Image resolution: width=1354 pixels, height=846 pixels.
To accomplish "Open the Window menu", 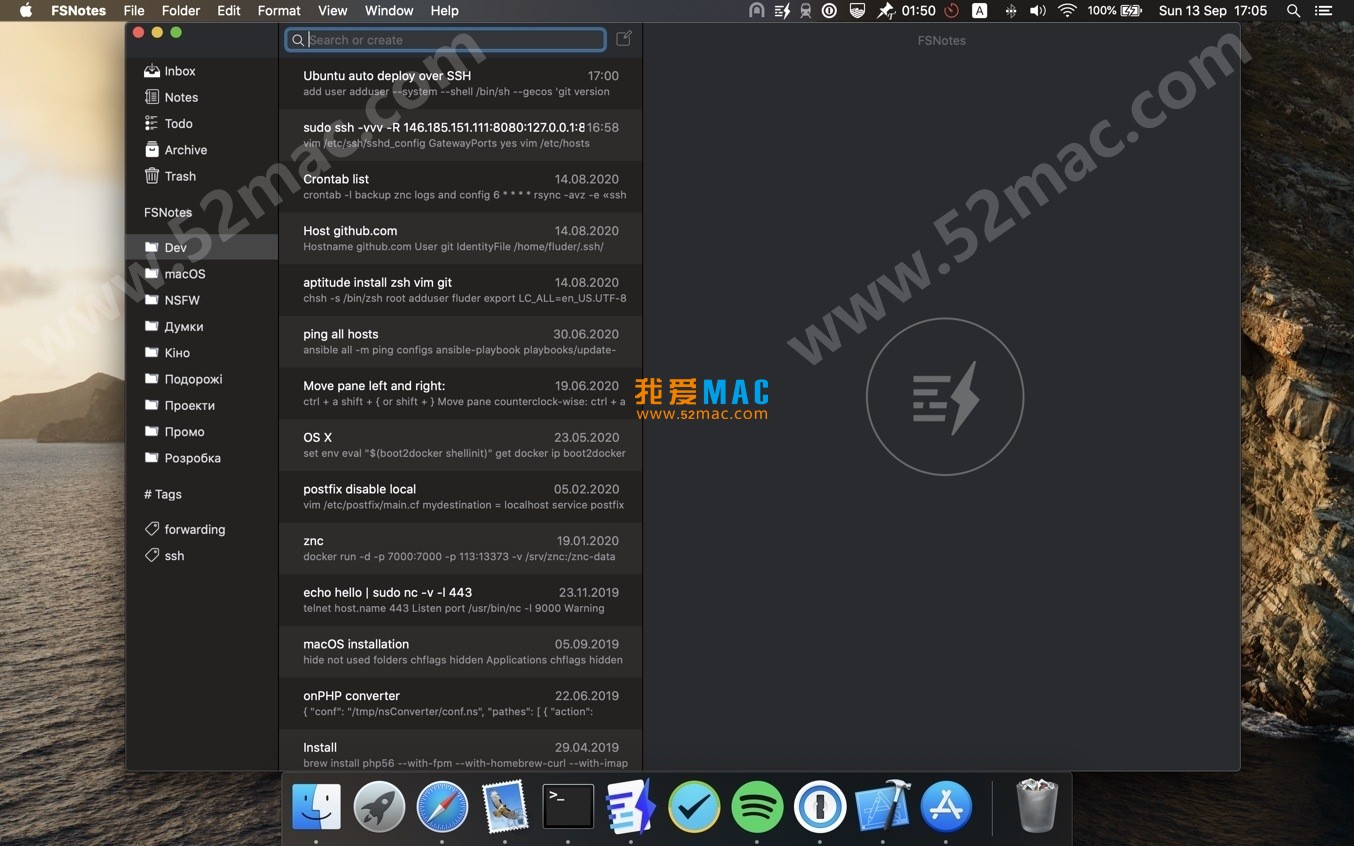I will (x=389, y=11).
